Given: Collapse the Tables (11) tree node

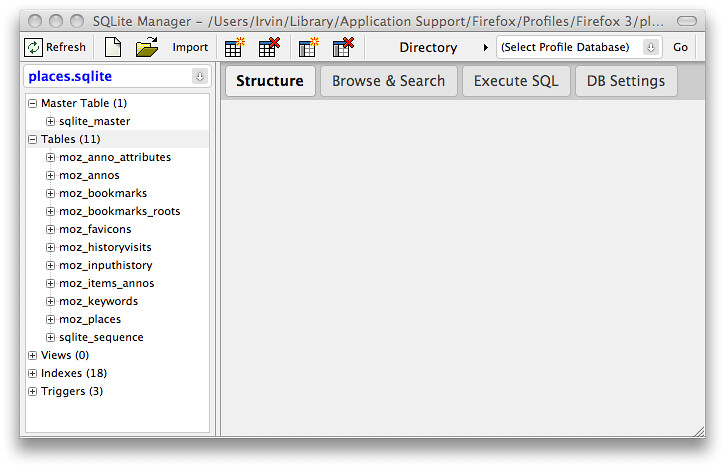Looking at the screenshot, I should [33, 139].
